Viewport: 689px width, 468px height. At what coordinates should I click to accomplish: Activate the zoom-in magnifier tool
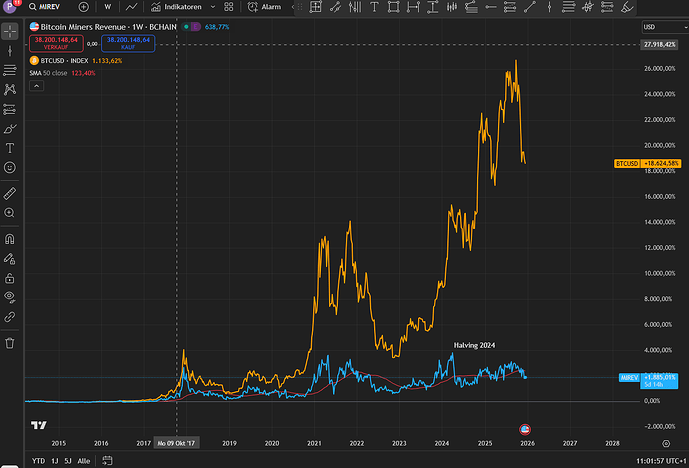[x=10, y=213]
